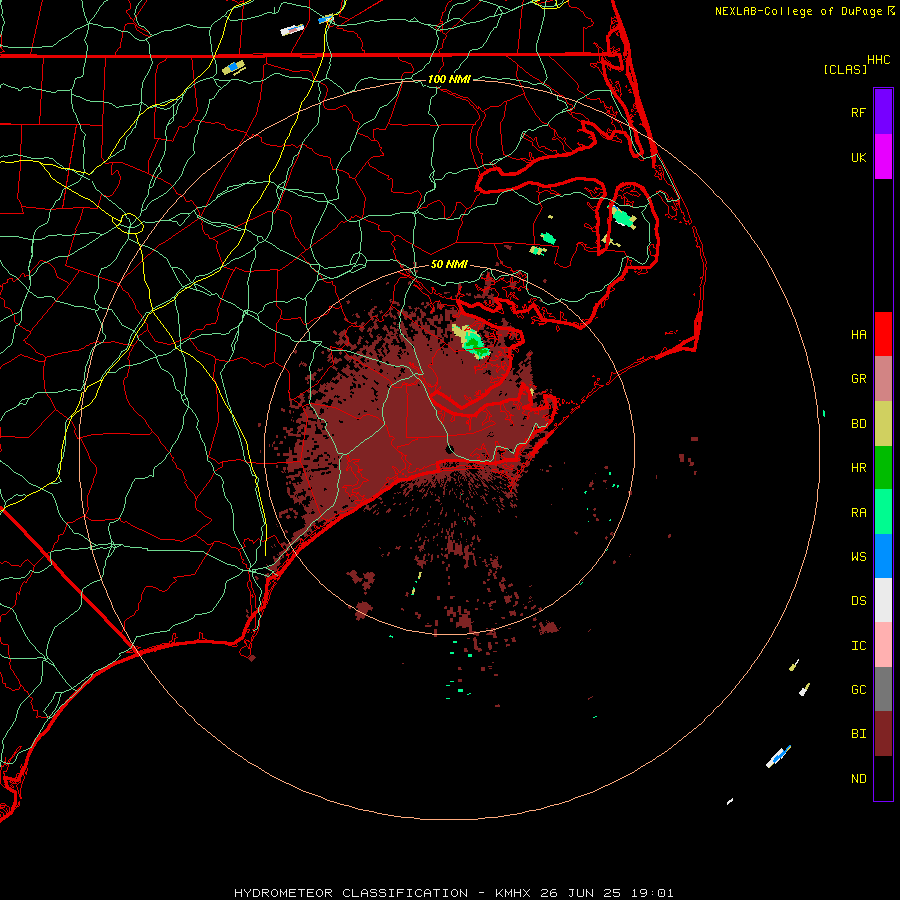The width and height of the screenshot is (900, 900).
Task: Click the UK legend label
Action: click(x=858, y=157)
